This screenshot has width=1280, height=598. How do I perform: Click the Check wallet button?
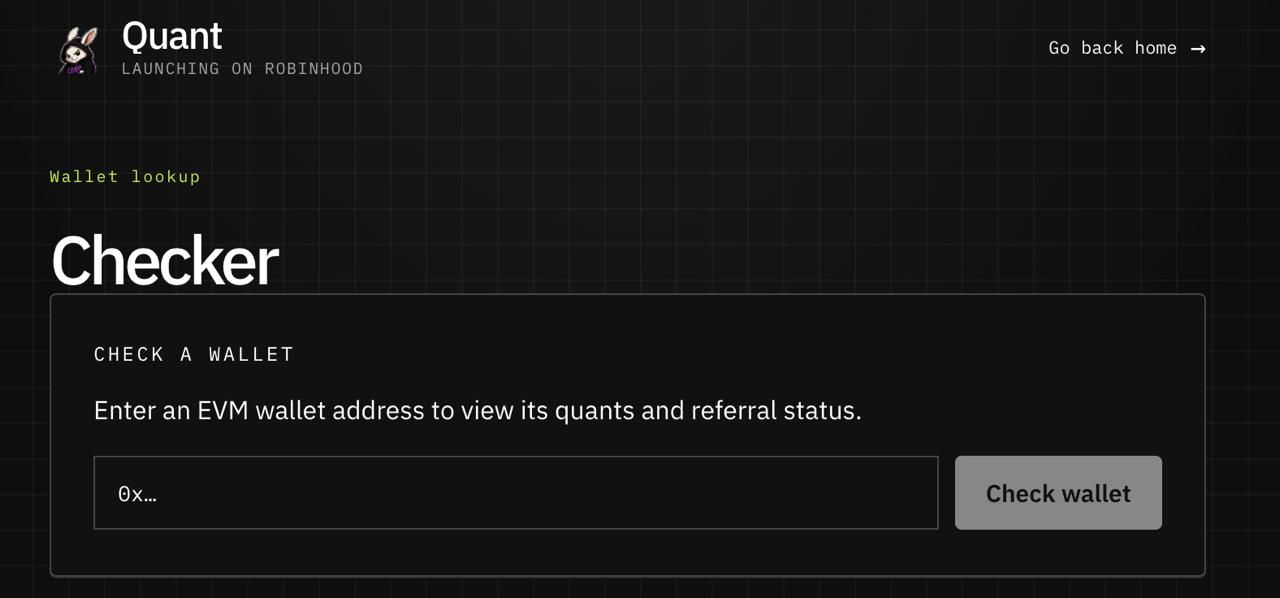[1058, 493]
